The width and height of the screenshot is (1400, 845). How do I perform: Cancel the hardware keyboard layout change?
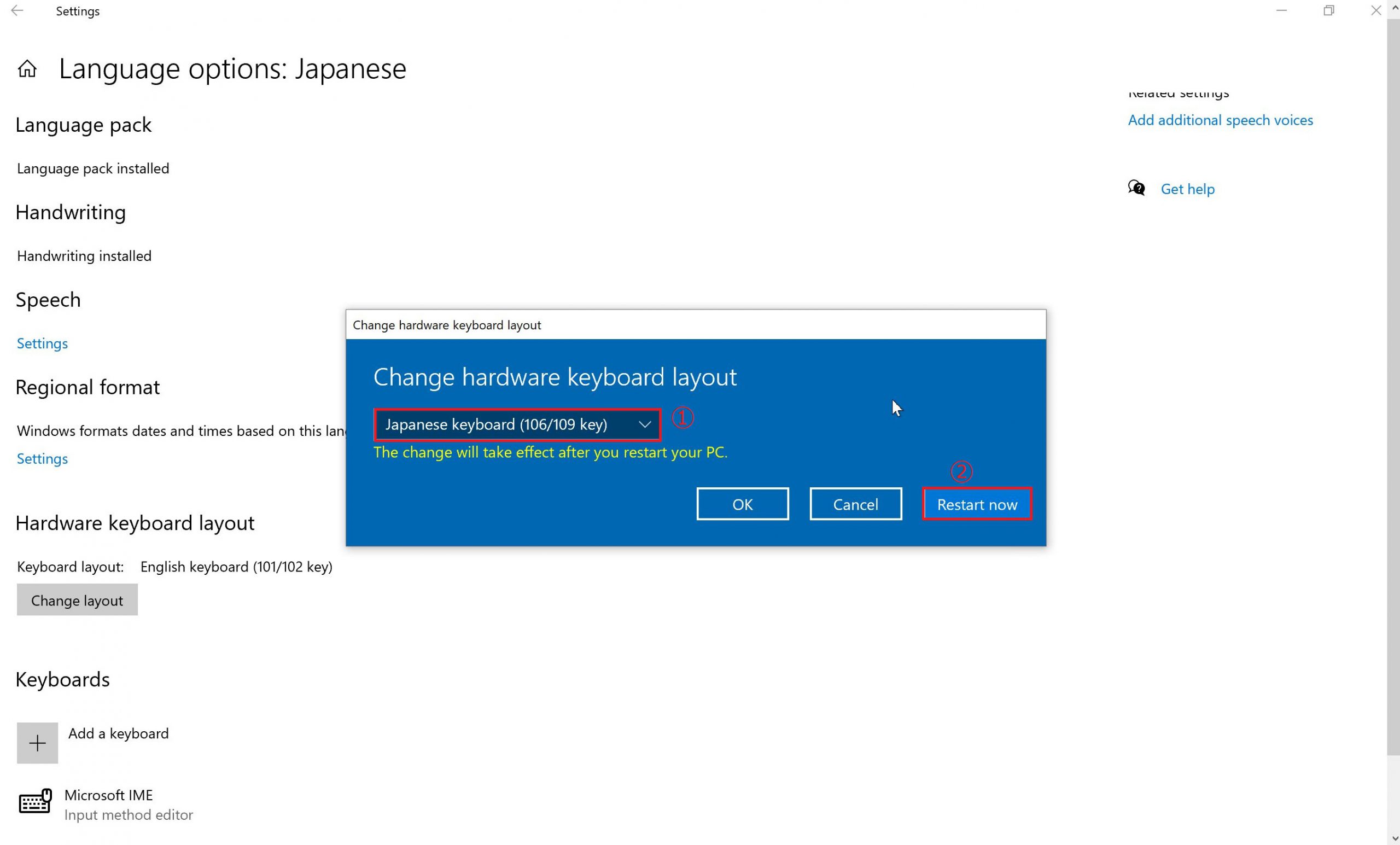pos(855,504)
